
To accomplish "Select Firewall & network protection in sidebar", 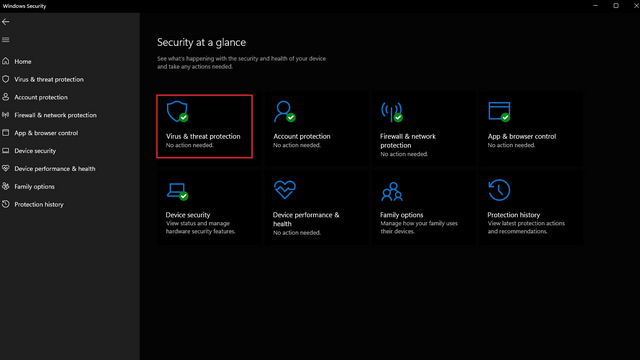I will (56, 115).
